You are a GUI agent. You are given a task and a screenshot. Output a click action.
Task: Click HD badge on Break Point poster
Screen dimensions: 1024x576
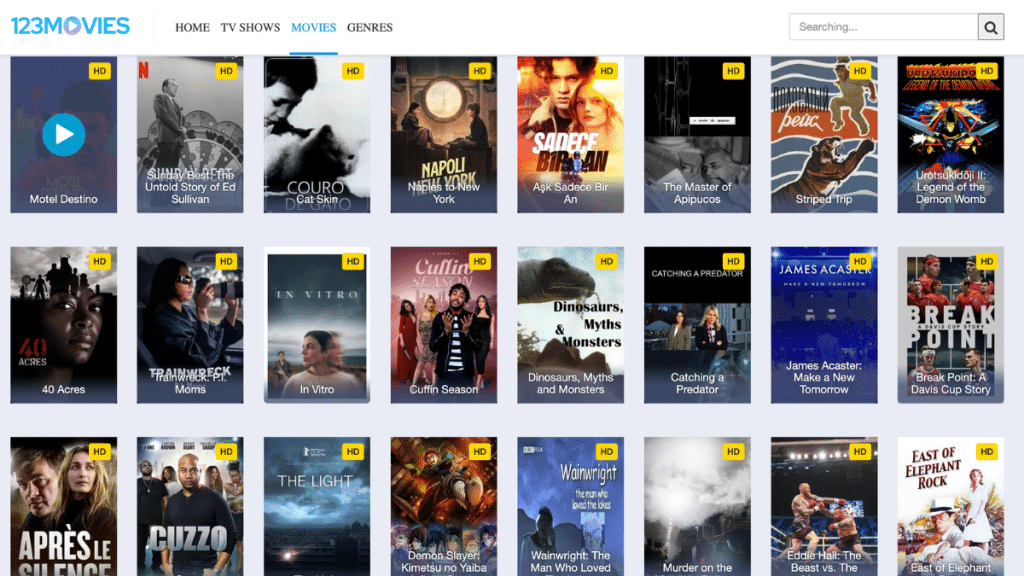click(986, 261)
